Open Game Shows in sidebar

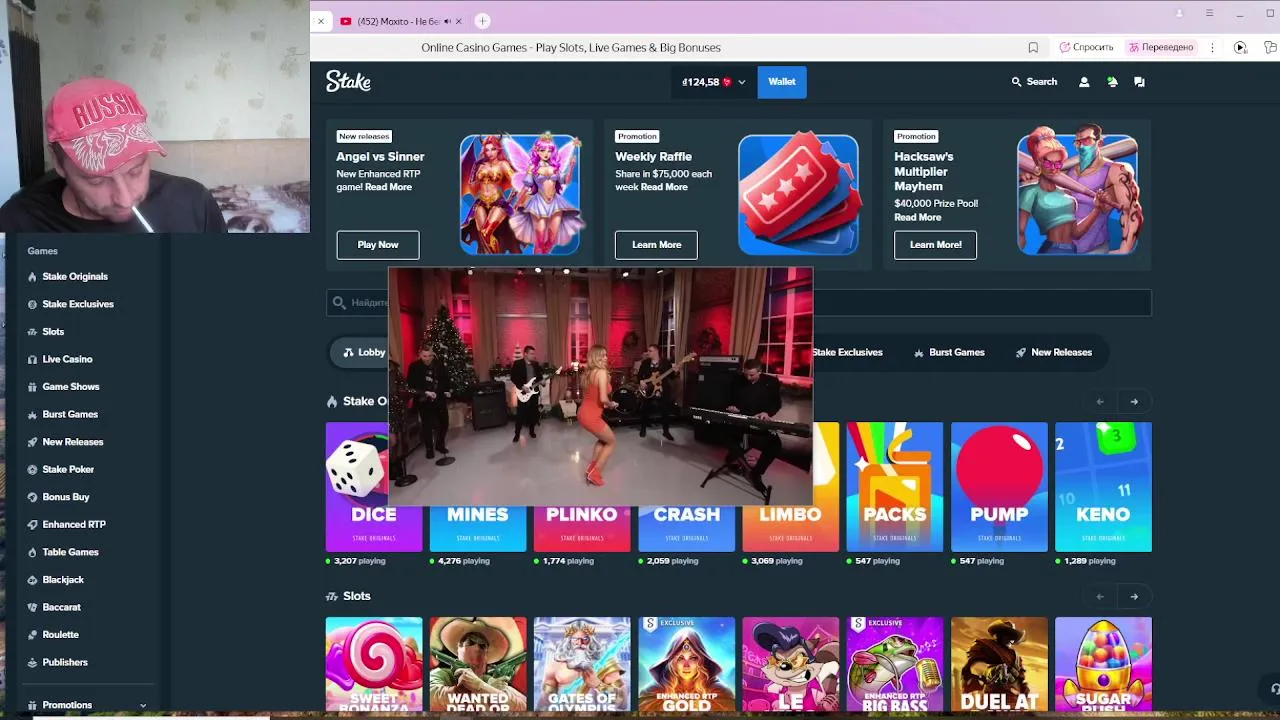(x=71, y=387)
